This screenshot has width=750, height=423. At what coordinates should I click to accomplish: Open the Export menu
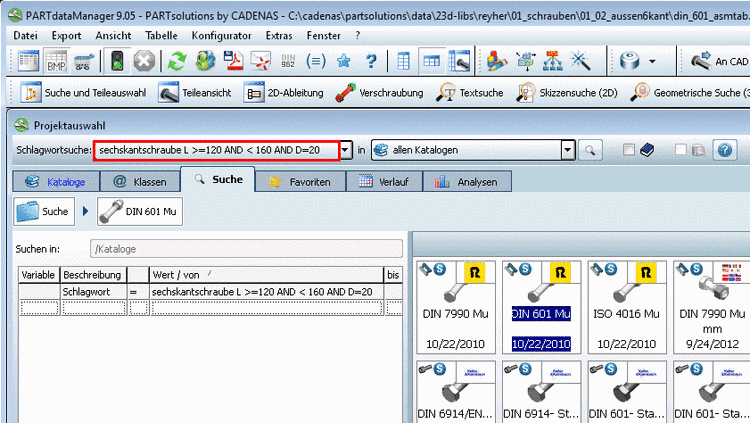coord(66,35)
